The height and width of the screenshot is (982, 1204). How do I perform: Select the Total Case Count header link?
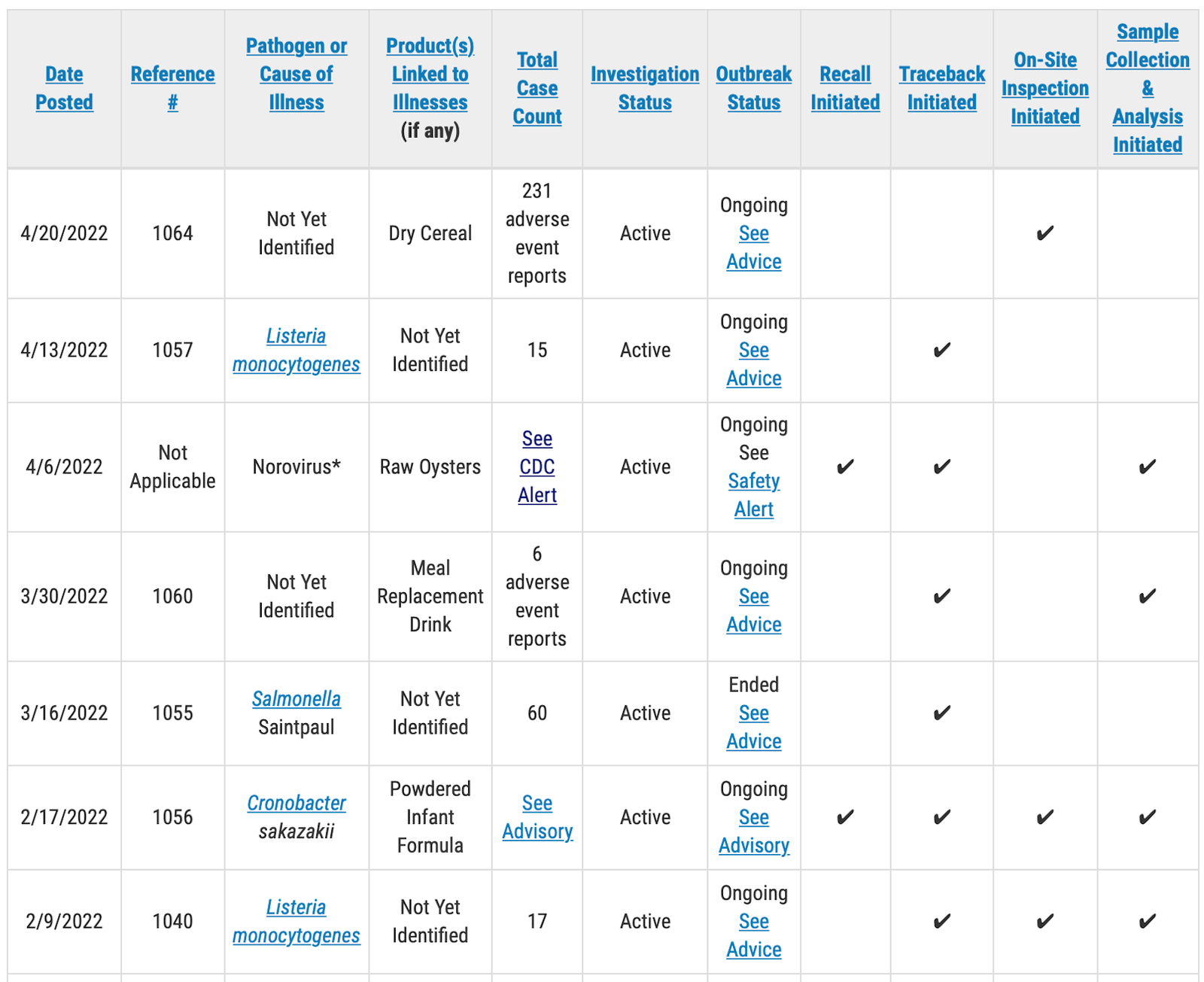537,88
